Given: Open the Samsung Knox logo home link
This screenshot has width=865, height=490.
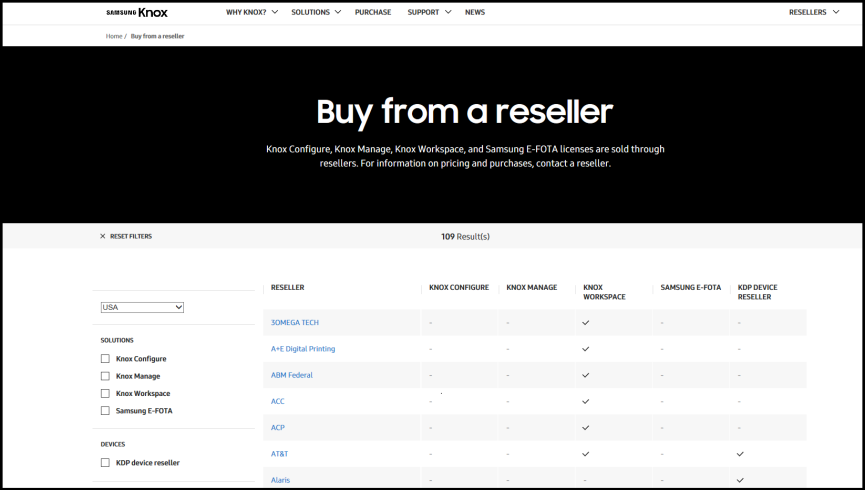Looking at the screenshot, I should [x=137, y=12].
